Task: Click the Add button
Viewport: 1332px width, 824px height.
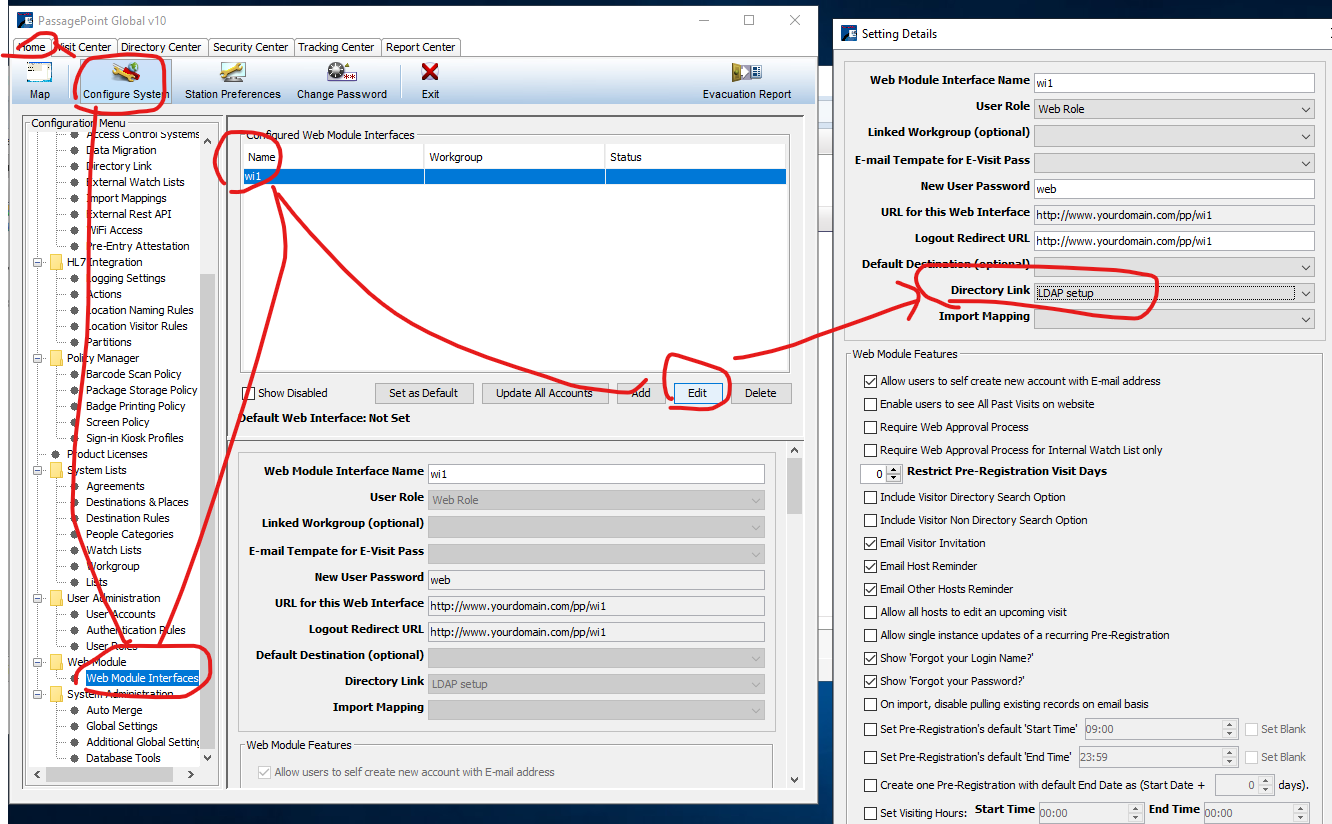Action: [x=641, y=393]
